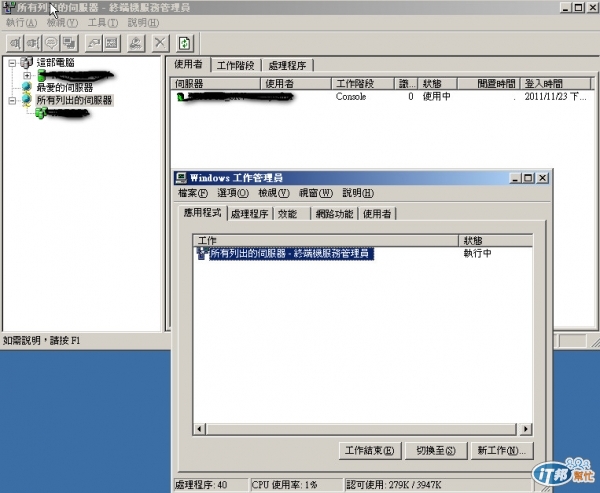The image size is (600, 493).
Task: Click the Remote Control monitors icon
Action: tap(69, 43)
